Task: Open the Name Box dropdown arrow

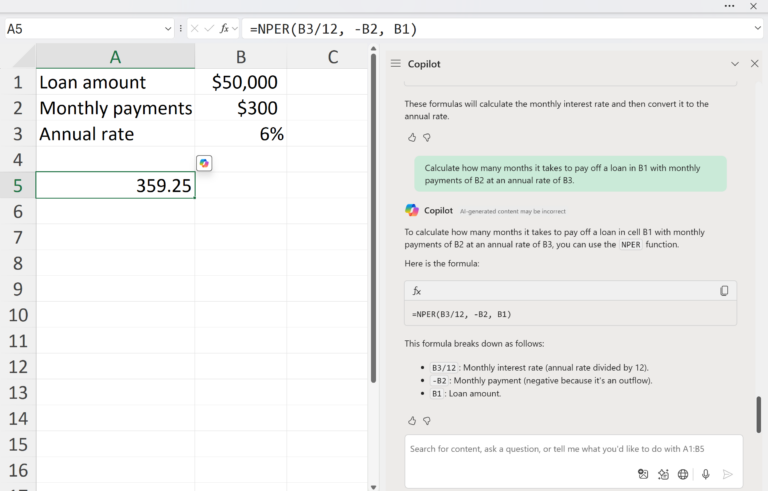Action: (168, 29)
